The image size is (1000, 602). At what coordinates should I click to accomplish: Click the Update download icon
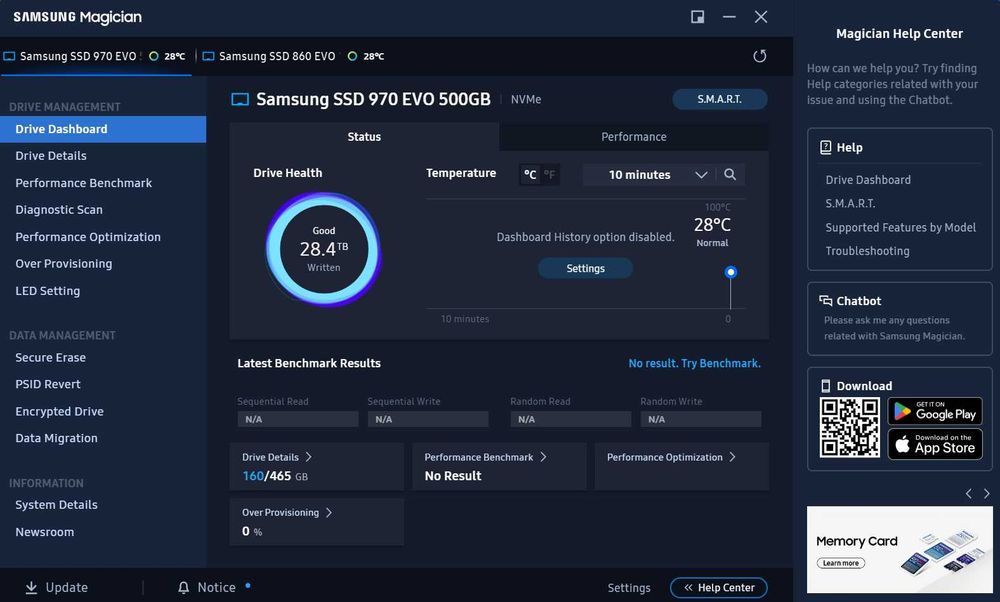(31, 587)
